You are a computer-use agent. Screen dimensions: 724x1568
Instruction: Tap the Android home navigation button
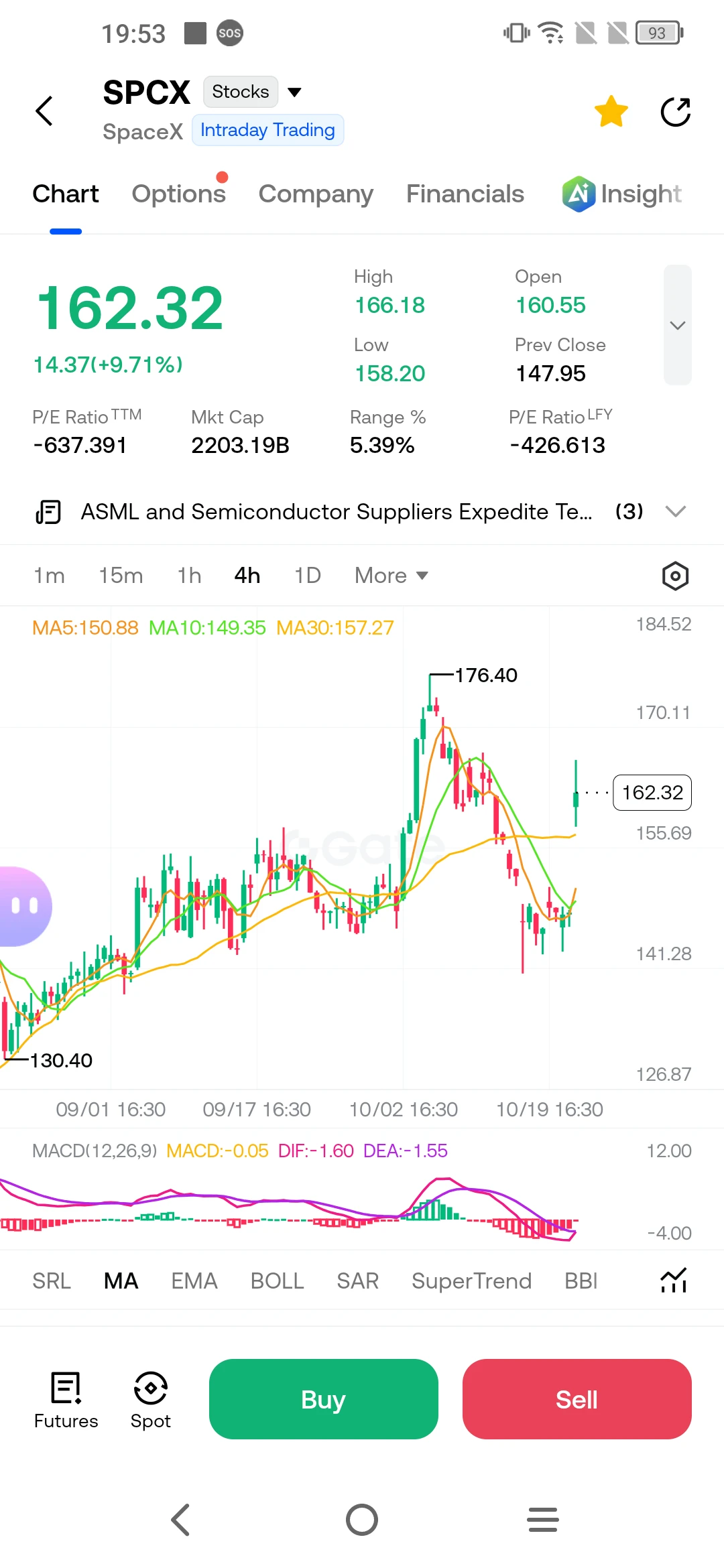click(362, 1520)
